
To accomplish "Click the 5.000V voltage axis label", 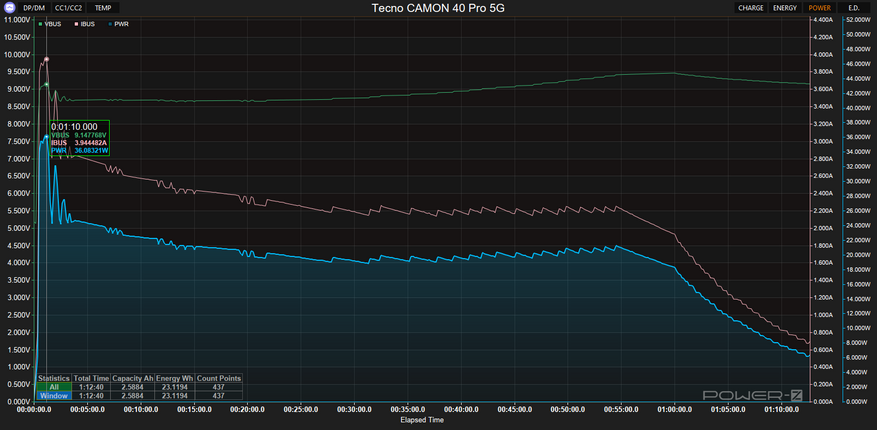I will [x=17, y=228].
